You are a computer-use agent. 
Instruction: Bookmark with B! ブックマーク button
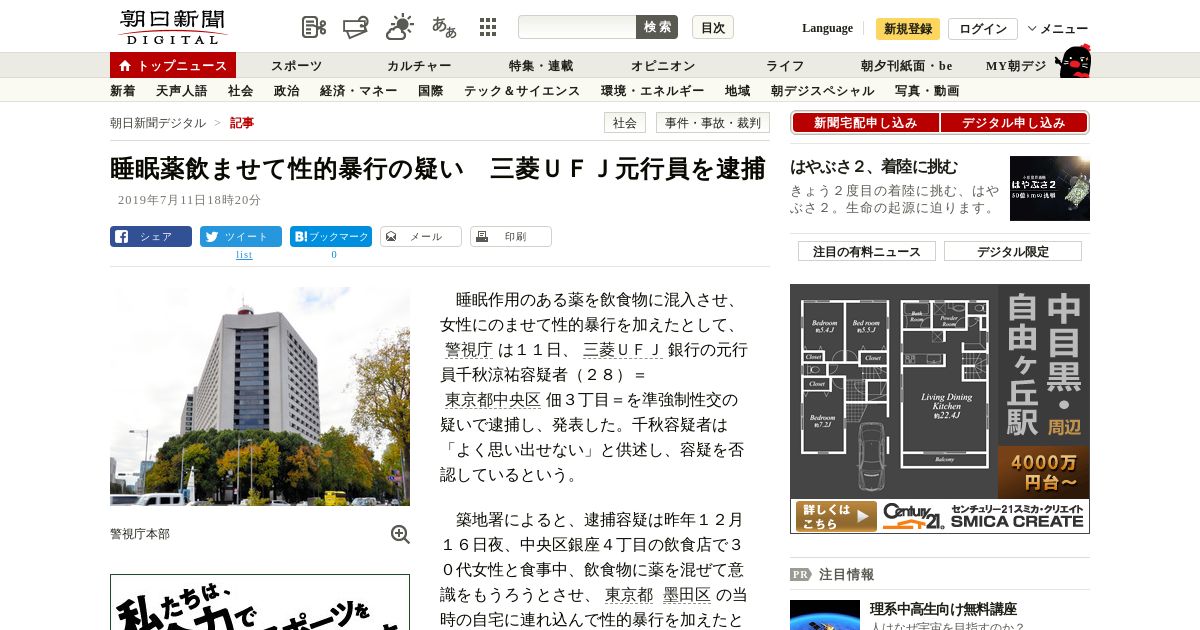click(x=331, y=237)
